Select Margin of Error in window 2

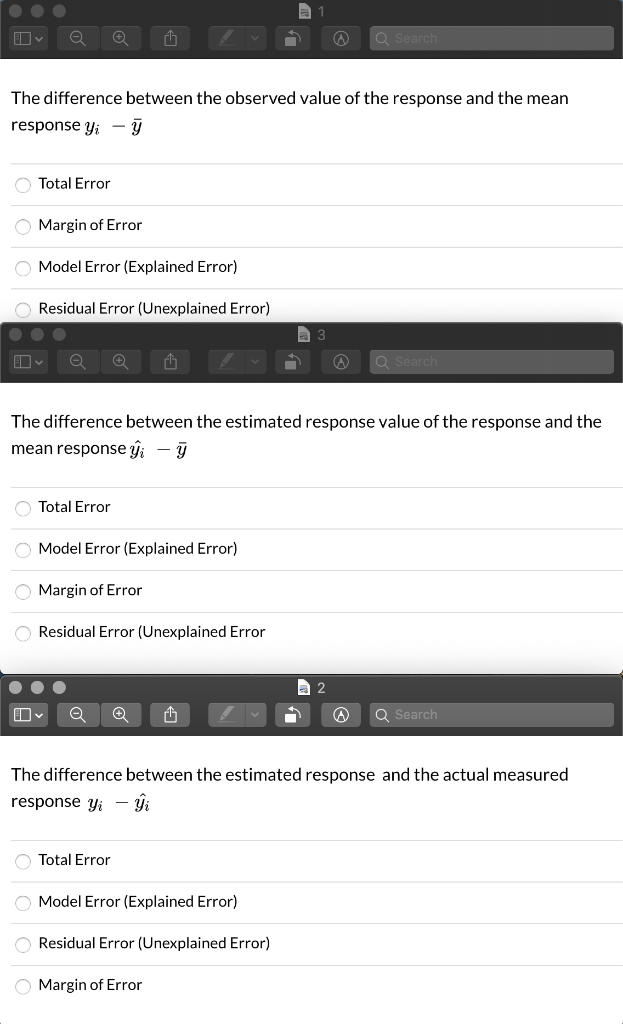(23, 986)
